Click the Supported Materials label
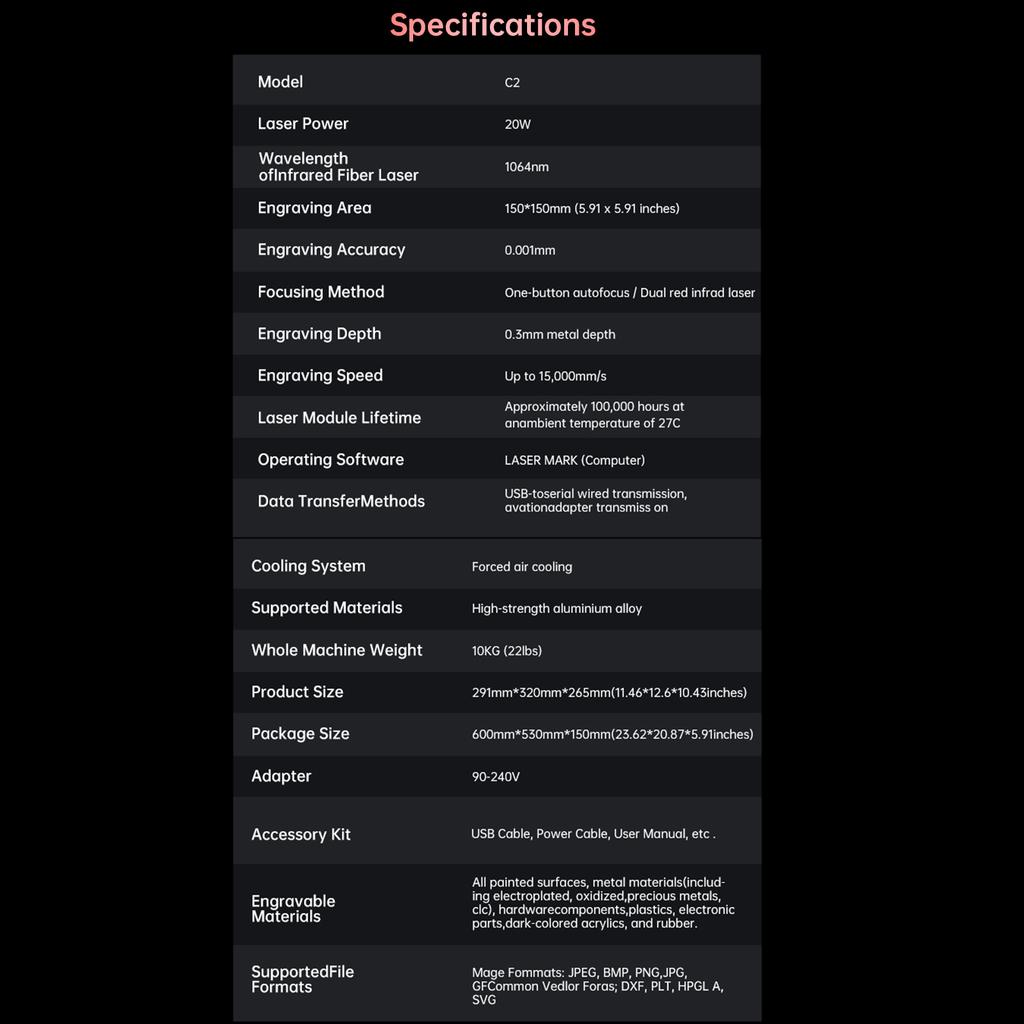This screenshot has height=1024, width=1024. coord(326,608)
